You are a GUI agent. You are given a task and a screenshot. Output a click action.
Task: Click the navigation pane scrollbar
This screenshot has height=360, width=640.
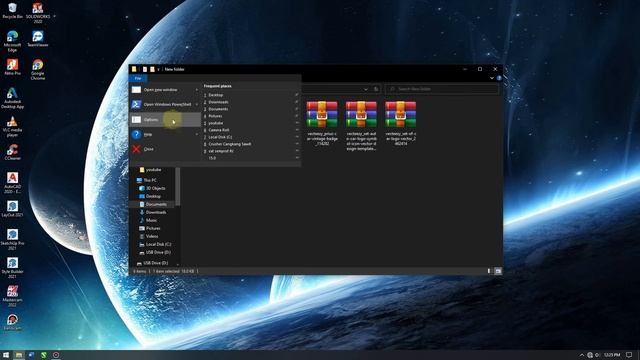(x=178, y=187)
